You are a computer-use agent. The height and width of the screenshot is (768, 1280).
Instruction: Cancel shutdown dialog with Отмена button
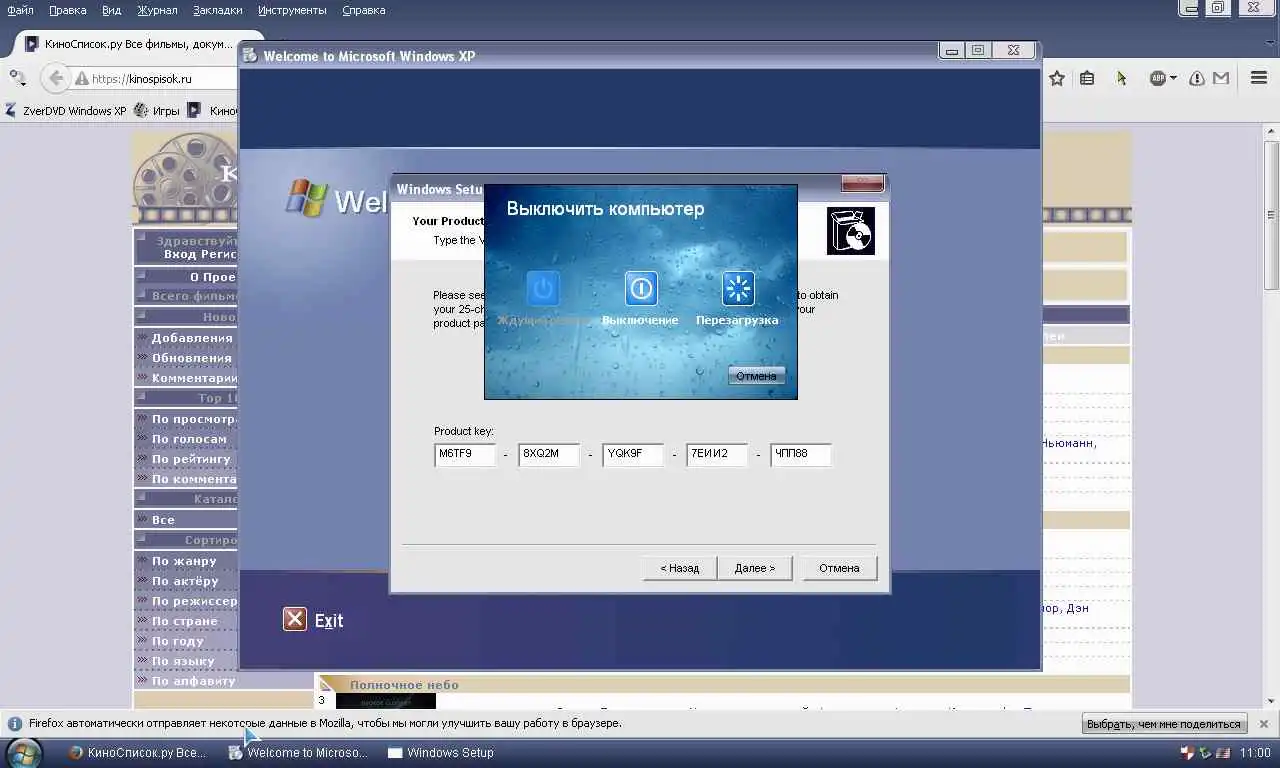coord(757,376)
